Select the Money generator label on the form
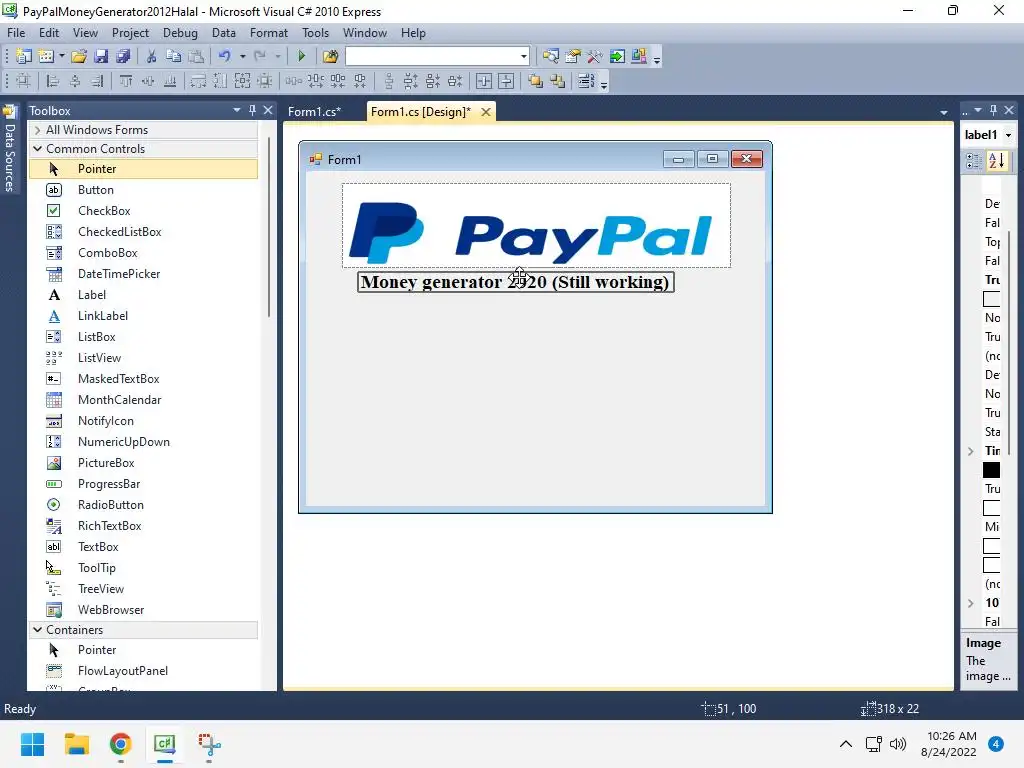The width and height of the screenshot is (1024, 768). [516, 282]
